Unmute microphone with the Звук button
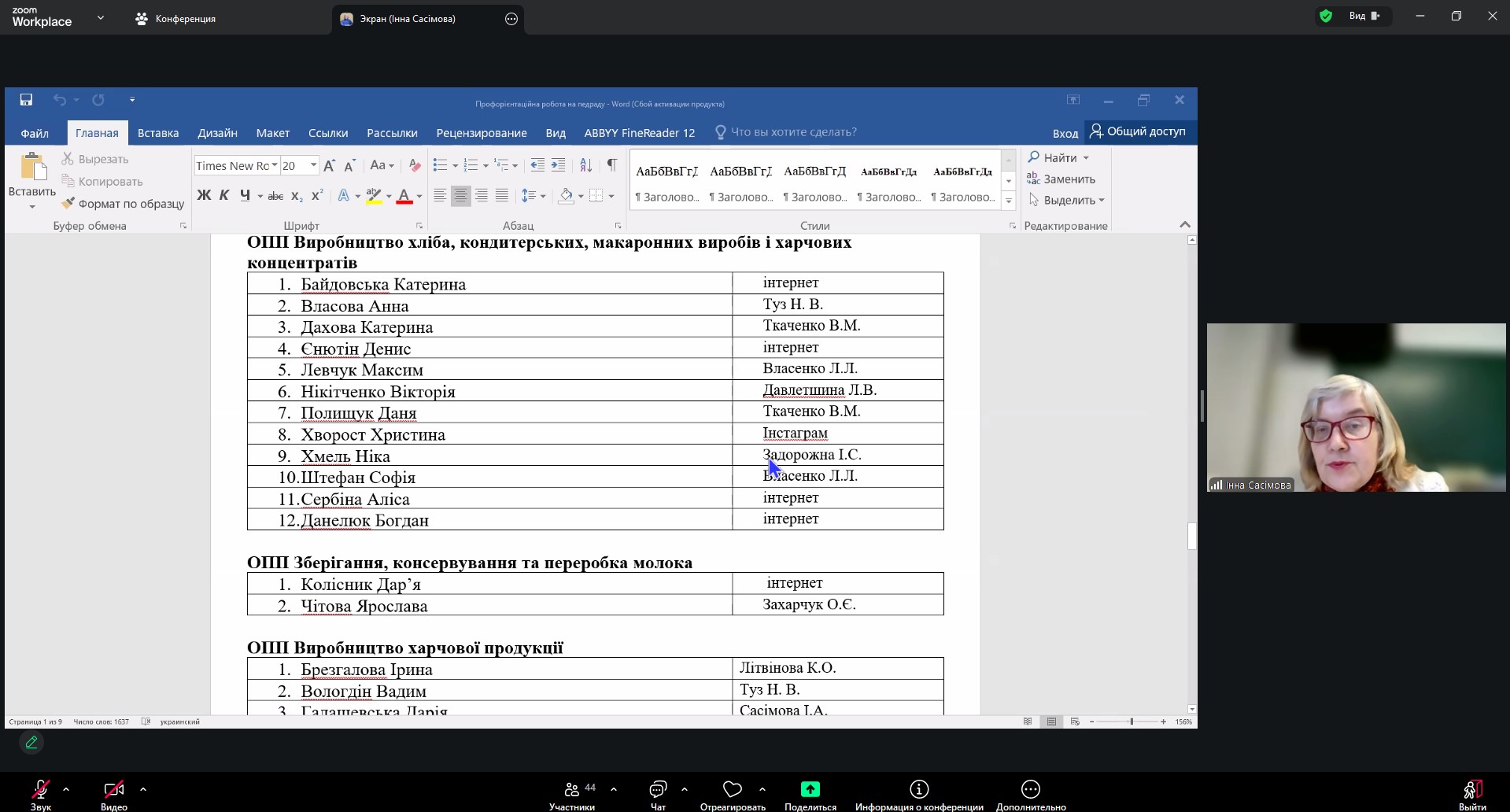 point(40,789)
